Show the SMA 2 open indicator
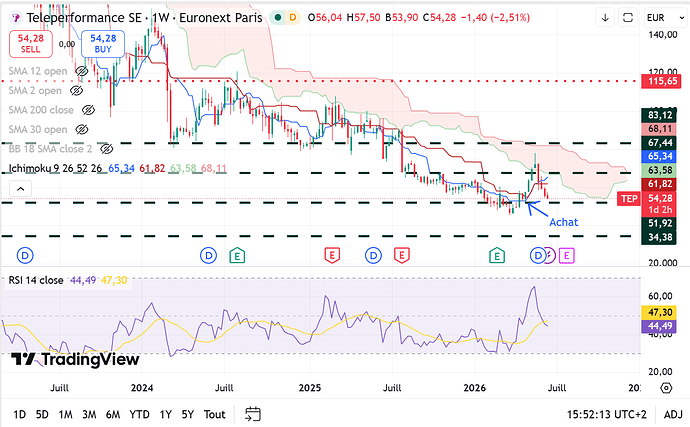 76,91
